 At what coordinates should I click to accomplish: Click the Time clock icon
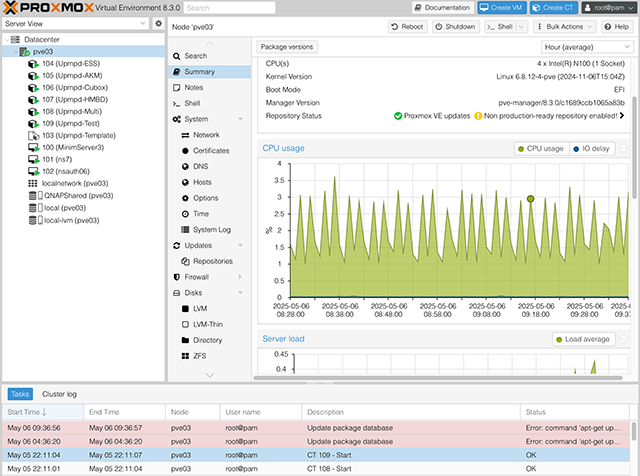pos(185,214)
